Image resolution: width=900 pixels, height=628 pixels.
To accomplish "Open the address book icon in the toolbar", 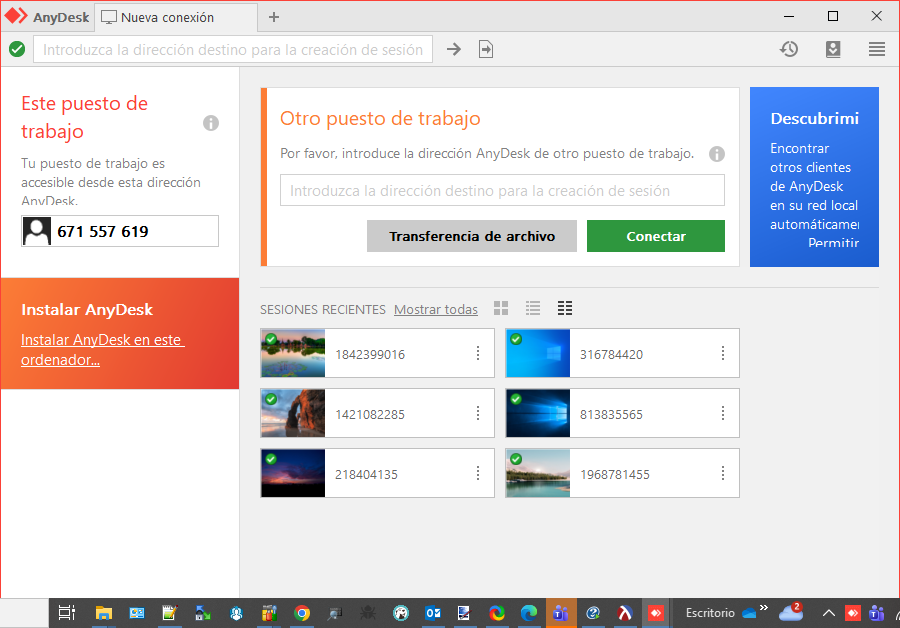I will coord(833,49).
